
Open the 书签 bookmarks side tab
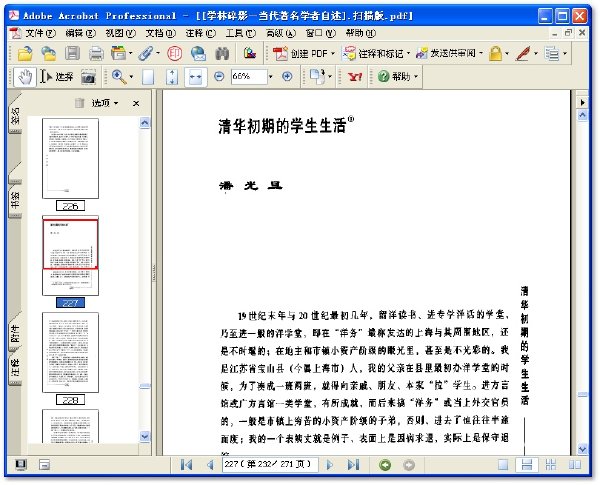pyautogui.click(x=15, y=200)
